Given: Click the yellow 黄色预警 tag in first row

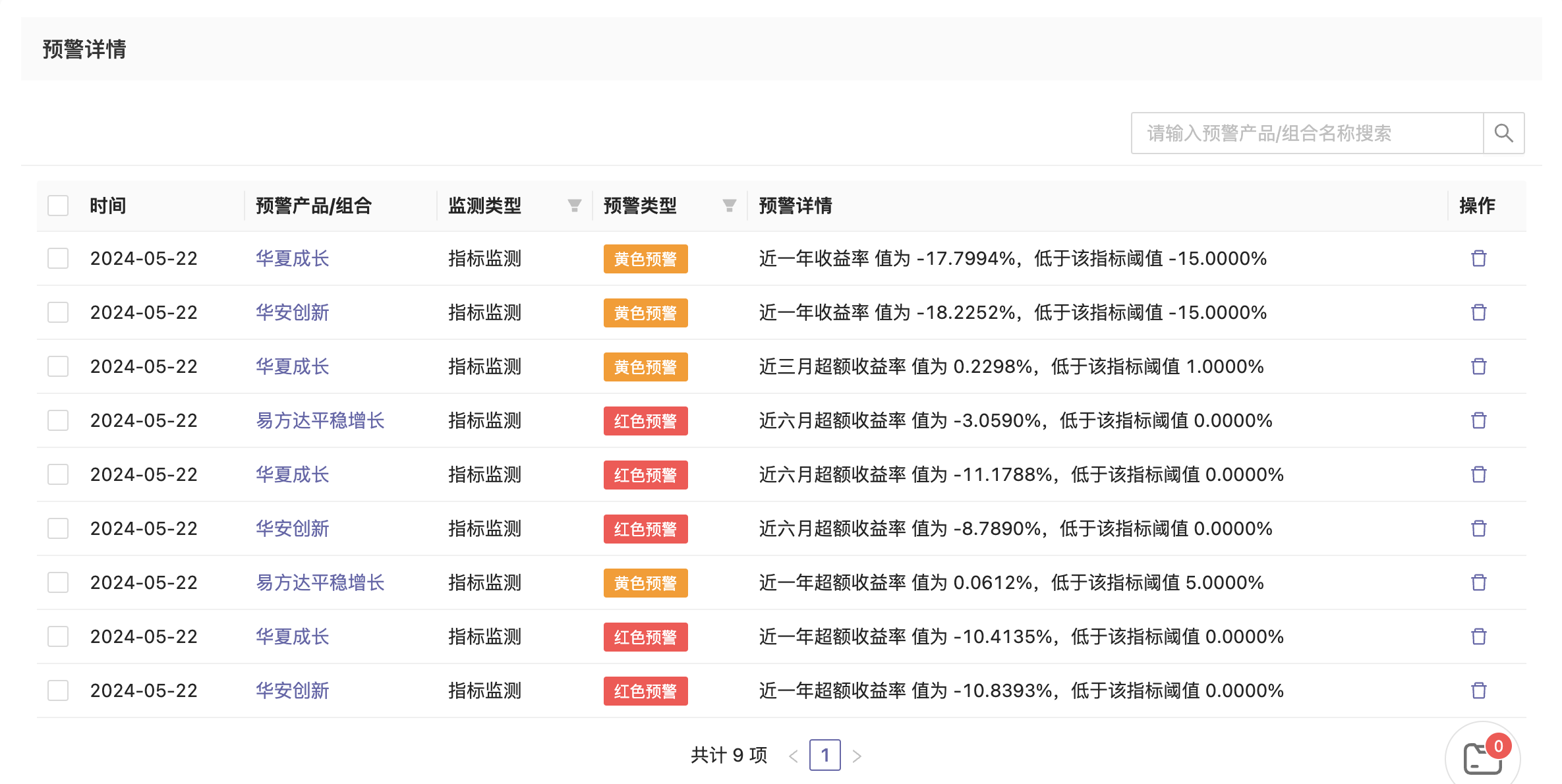Looking at the screenshot, I should click(645, 259).
